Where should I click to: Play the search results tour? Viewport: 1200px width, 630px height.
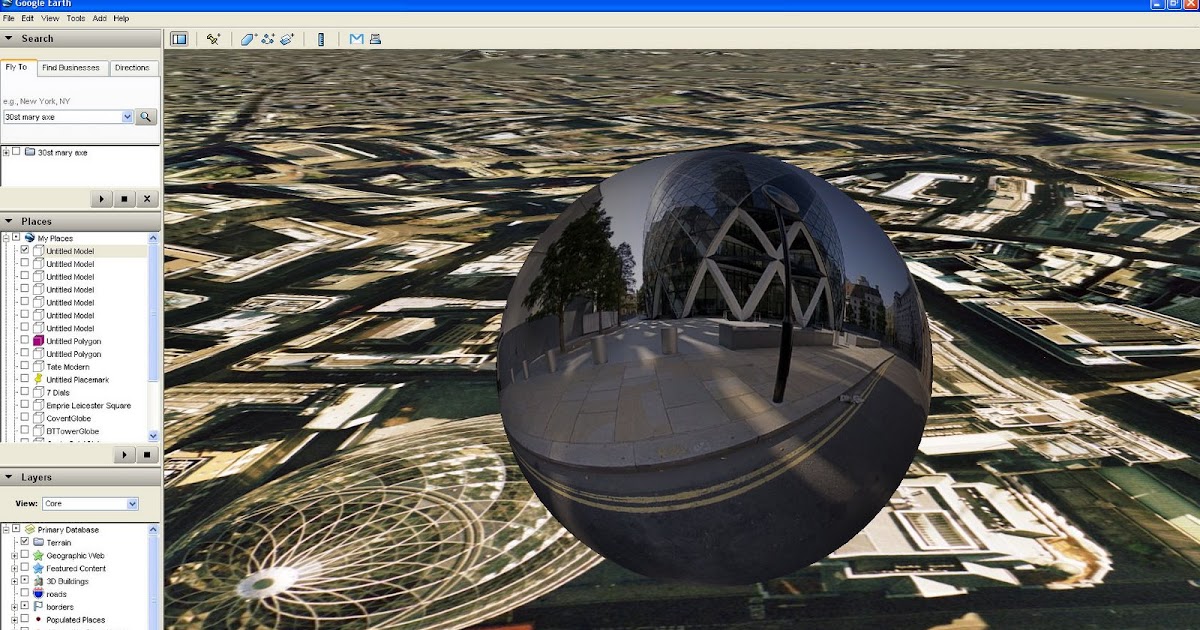point(102,199)
